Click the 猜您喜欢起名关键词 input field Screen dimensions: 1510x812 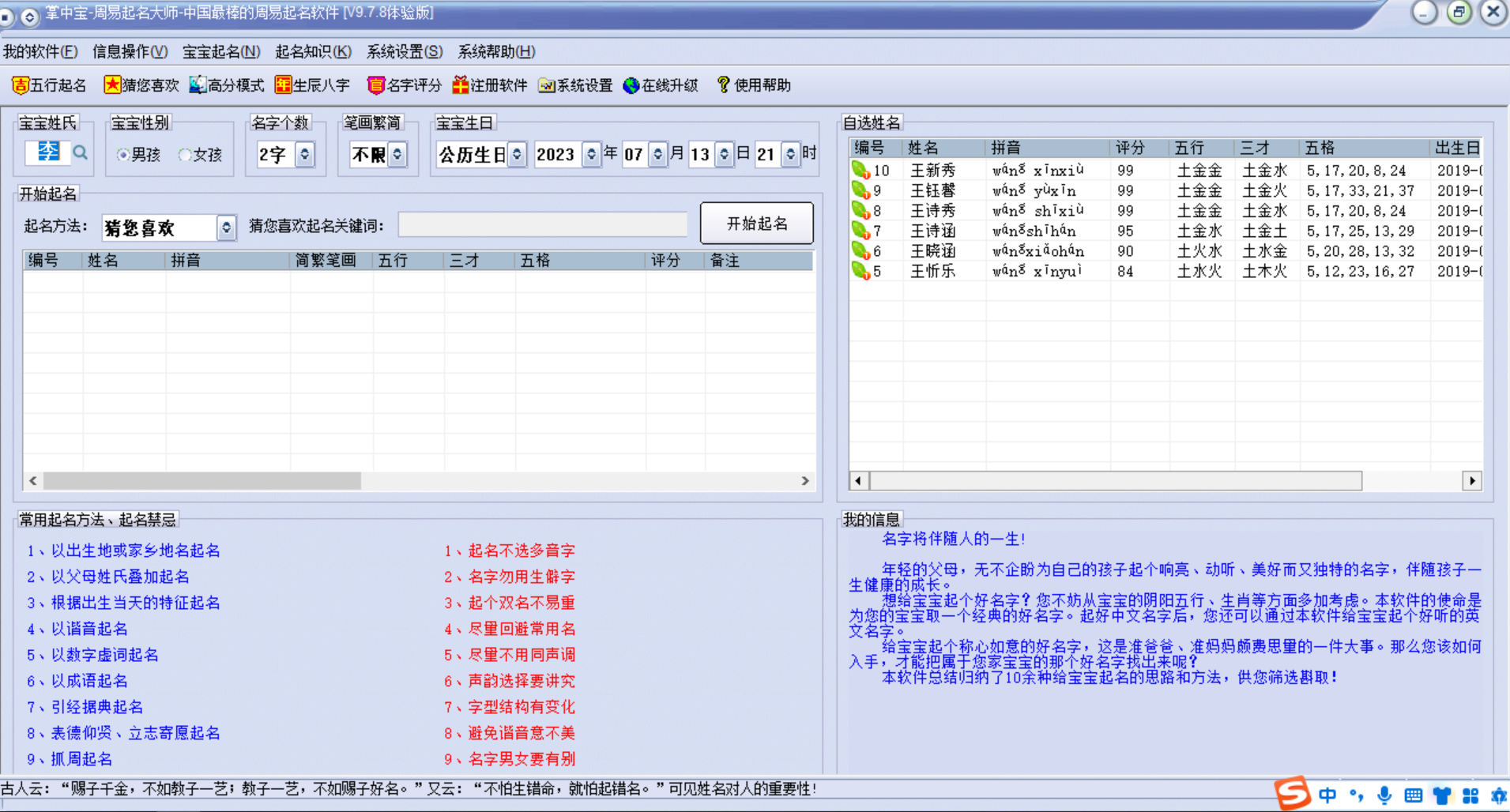coord(543,226)
